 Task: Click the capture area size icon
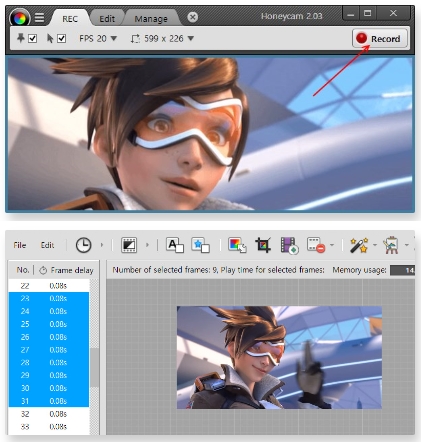(135, 39)
